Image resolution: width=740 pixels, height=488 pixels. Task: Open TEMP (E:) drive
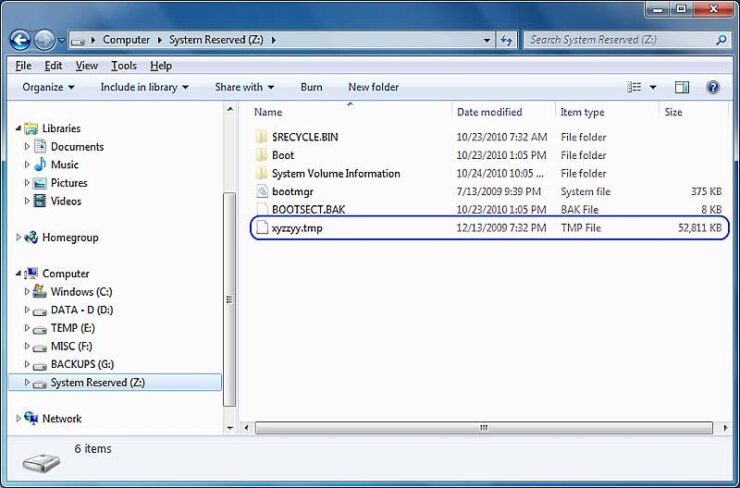73,328
